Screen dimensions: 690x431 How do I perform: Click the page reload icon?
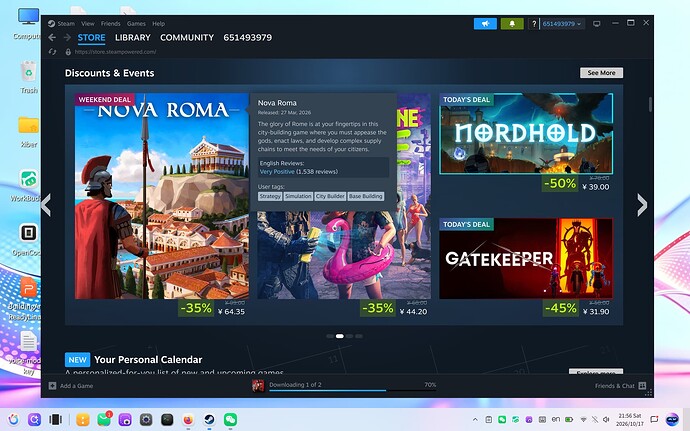point(52,52)
